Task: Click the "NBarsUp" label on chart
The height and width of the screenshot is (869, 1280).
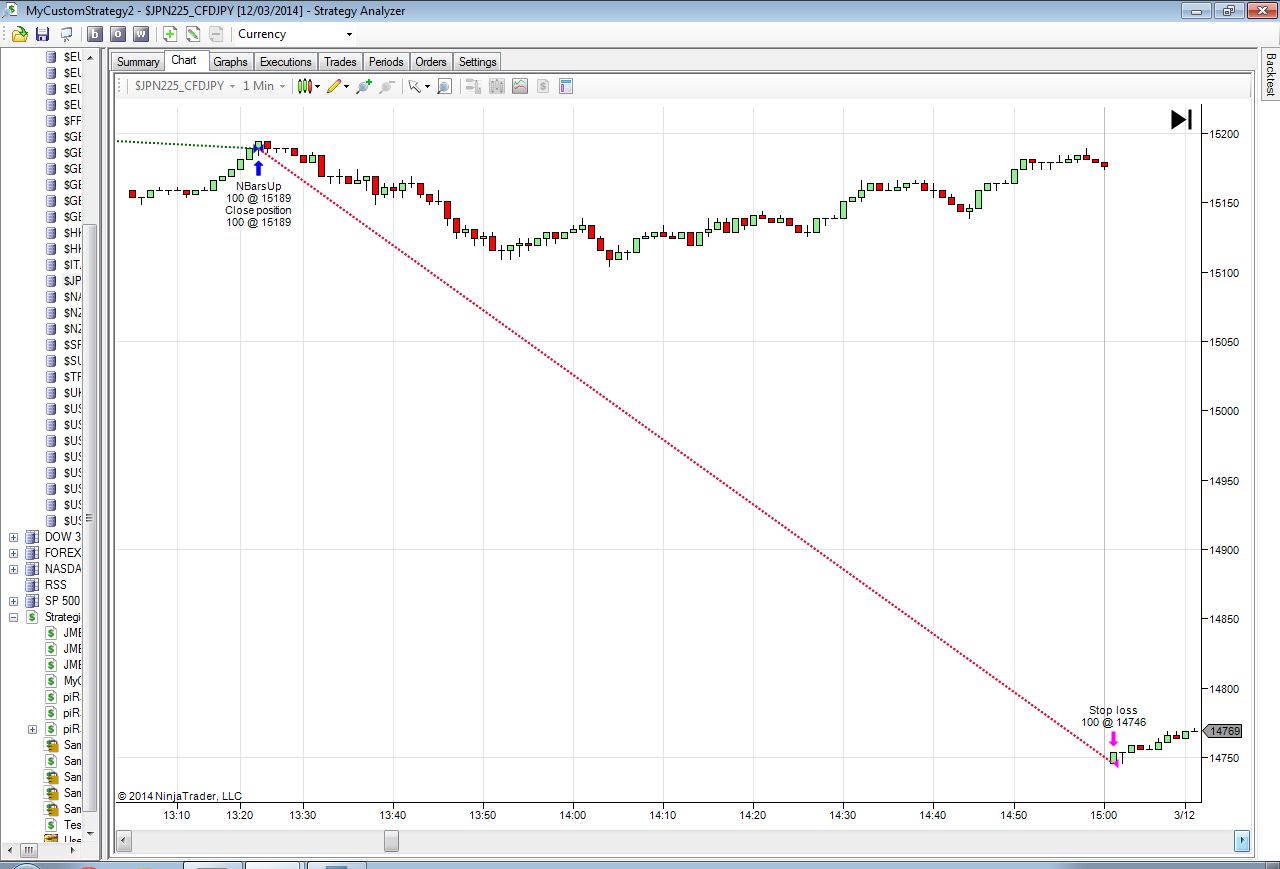Action: (259, 186)
